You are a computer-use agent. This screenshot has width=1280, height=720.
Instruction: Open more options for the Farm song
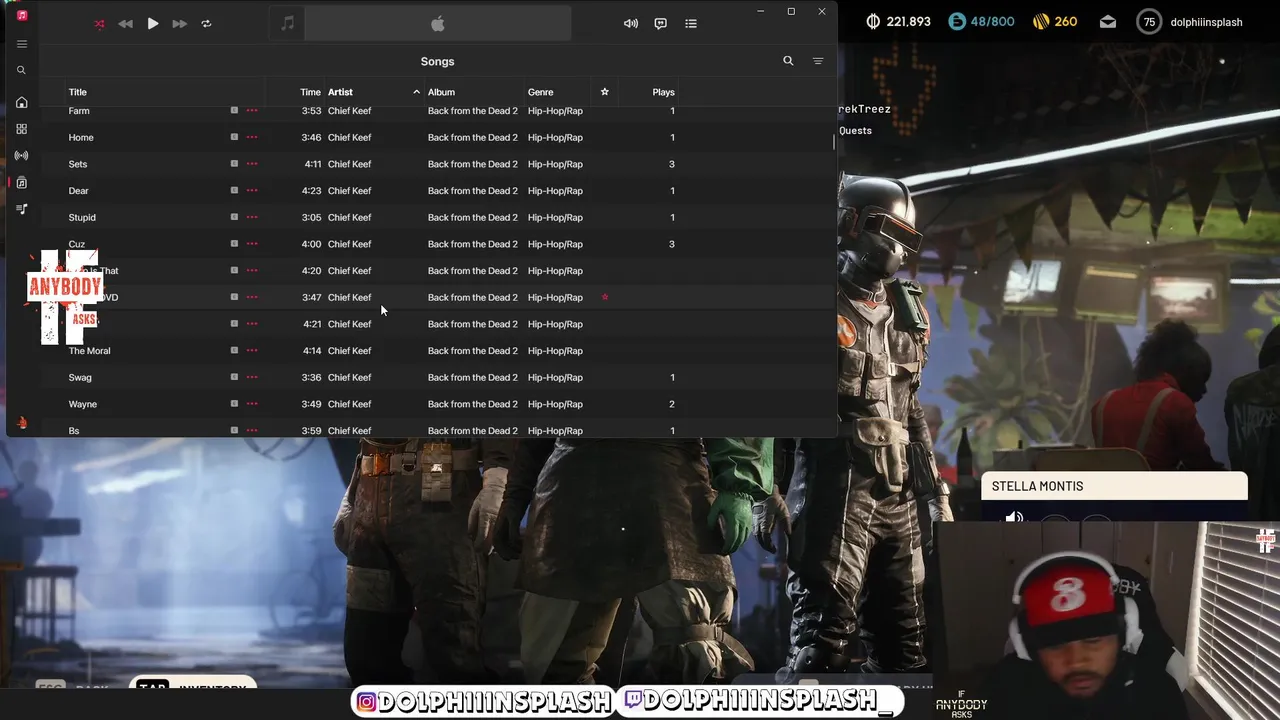click(x=252, y=111)
